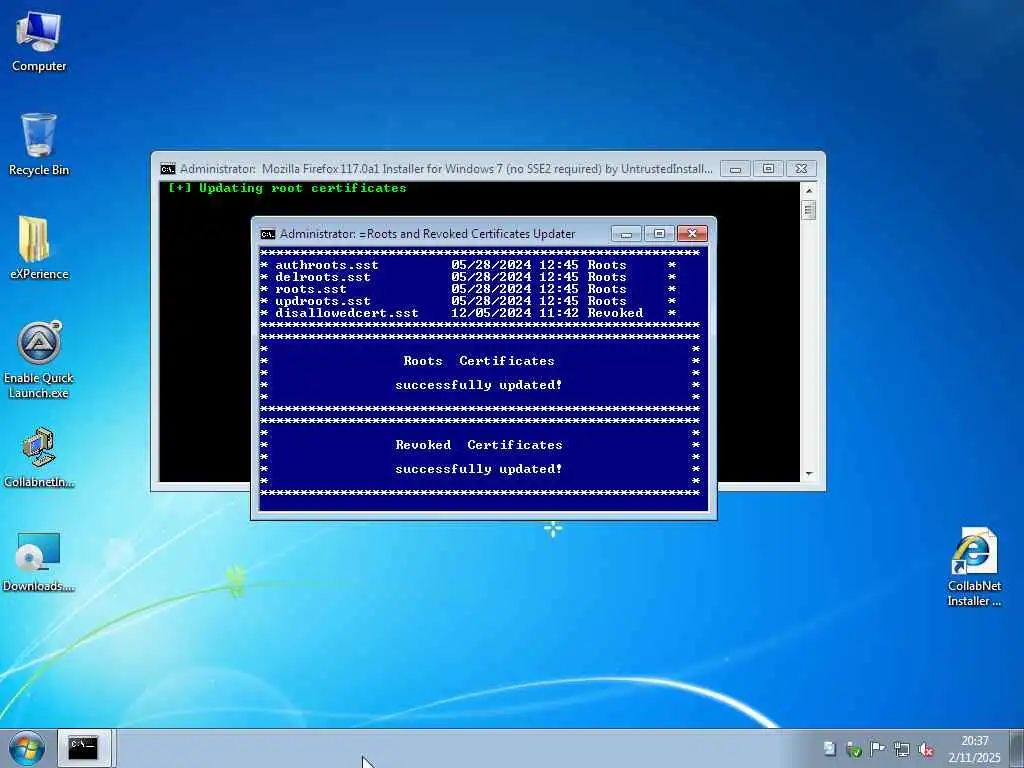
Task: Click the Show desktop button at taskbar end
Action: (1016, 748)
